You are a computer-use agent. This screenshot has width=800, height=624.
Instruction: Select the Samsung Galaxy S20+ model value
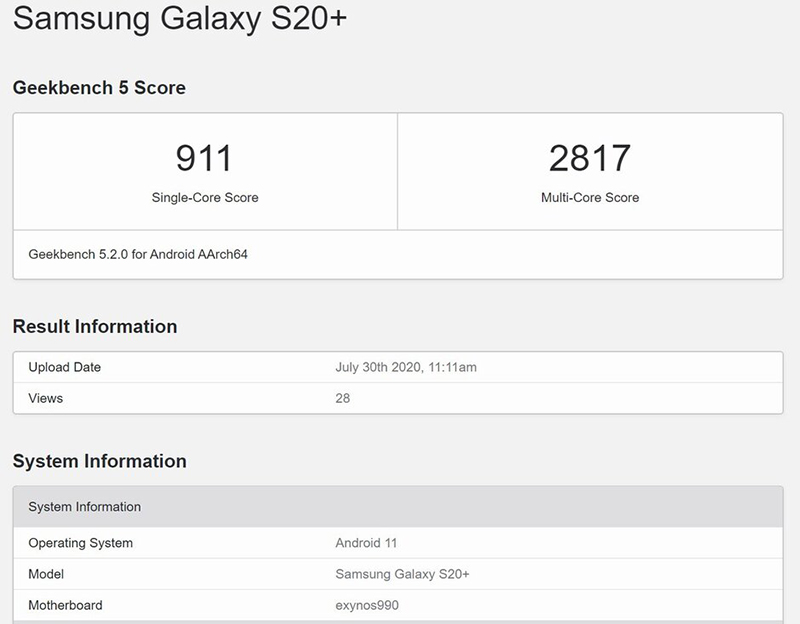[x=403, y=574]
